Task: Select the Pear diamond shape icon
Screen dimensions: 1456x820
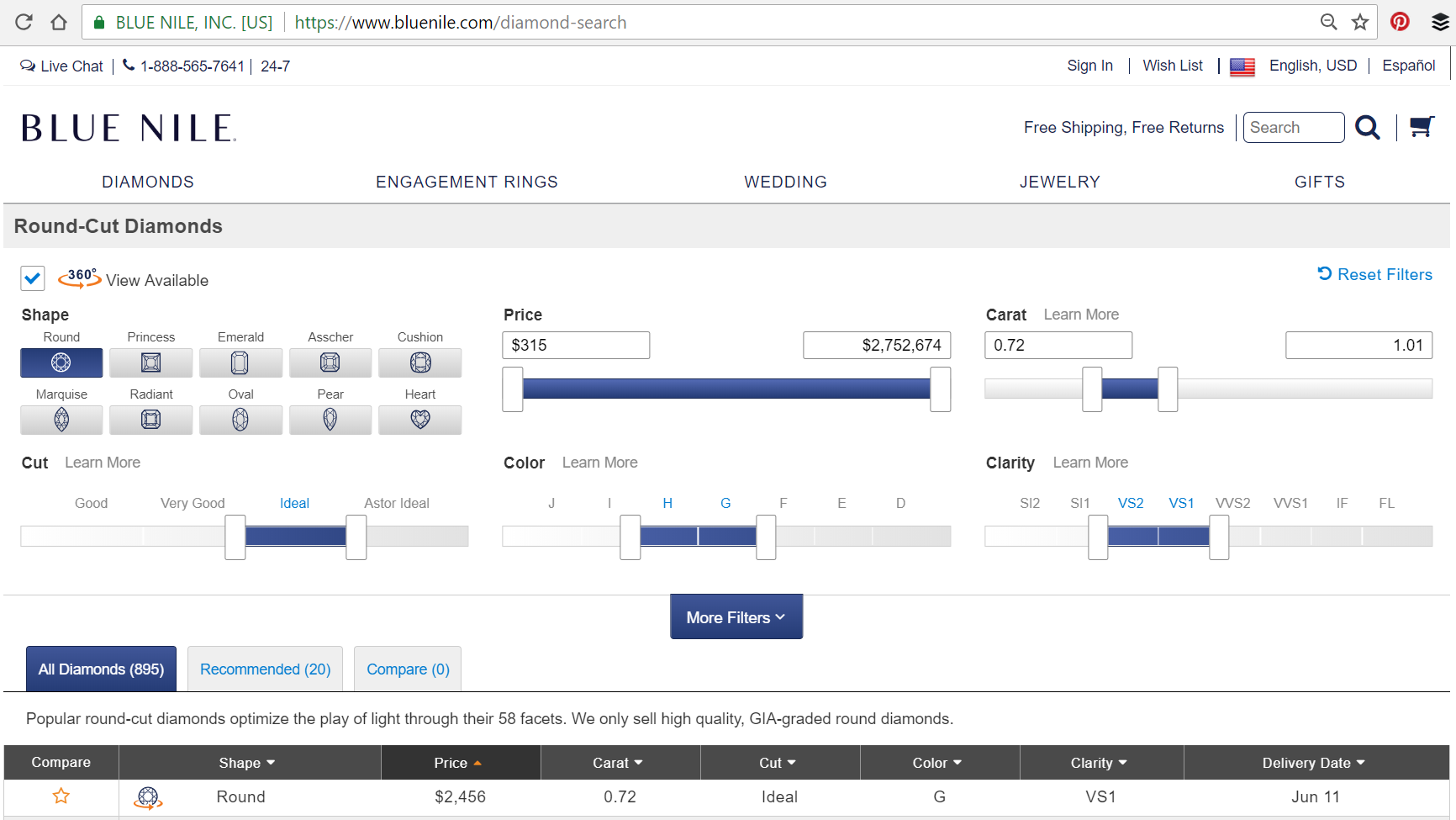Action: click(330, 420)
